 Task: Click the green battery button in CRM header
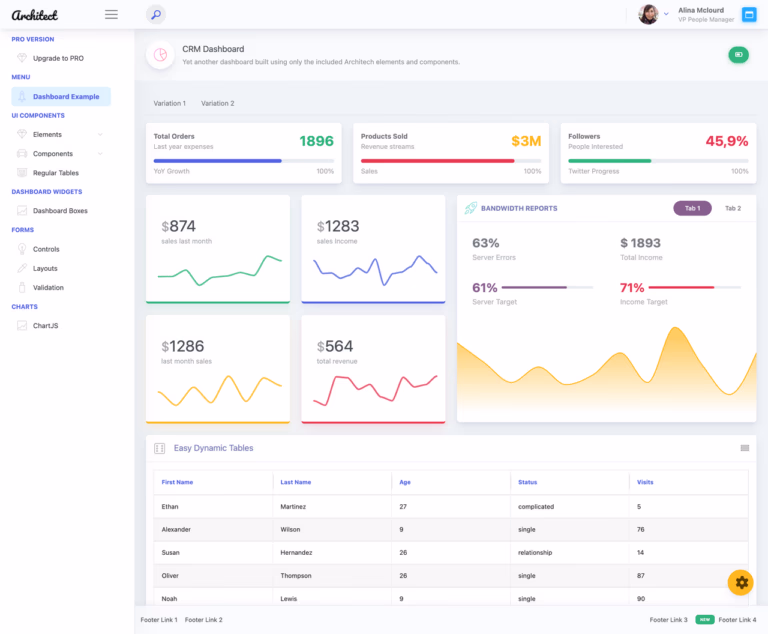coord(738,55)
